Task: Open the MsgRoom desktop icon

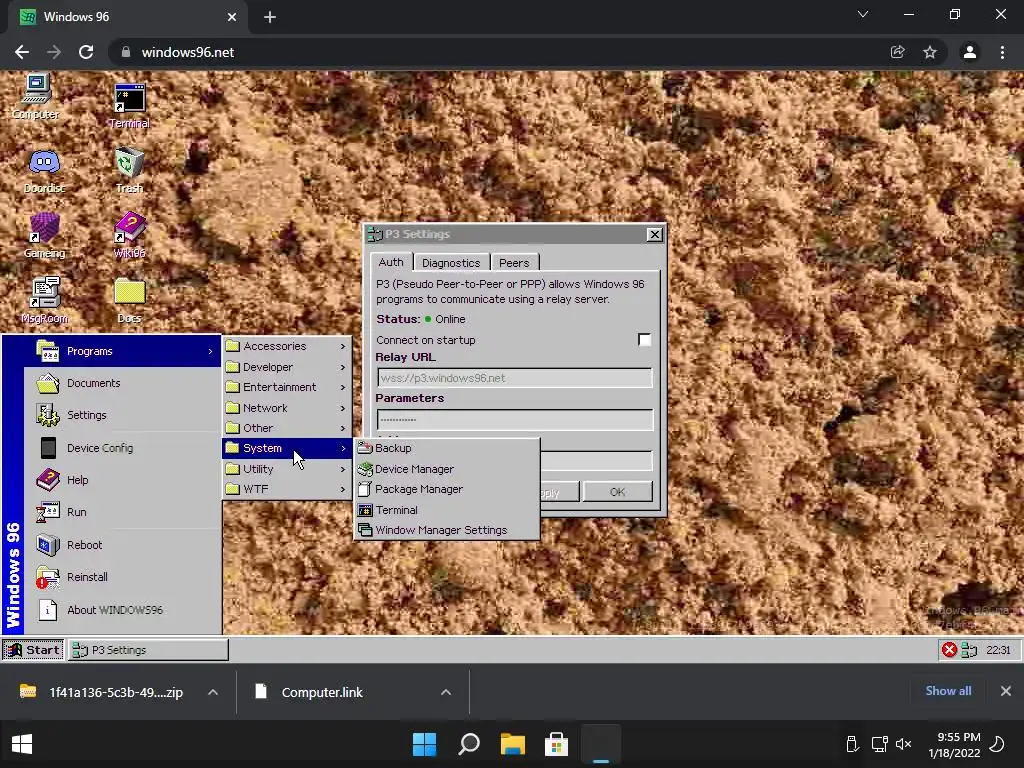Action: (x=44, y=300)
